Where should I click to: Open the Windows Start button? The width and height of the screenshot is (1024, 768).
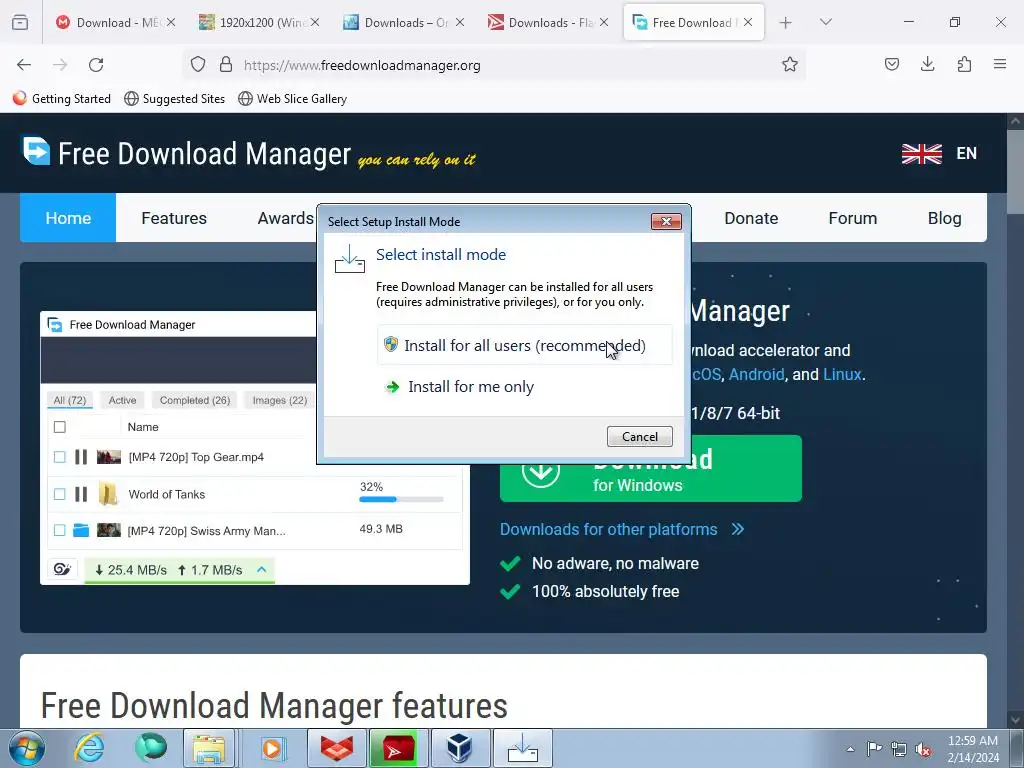[x=26, y=748]
